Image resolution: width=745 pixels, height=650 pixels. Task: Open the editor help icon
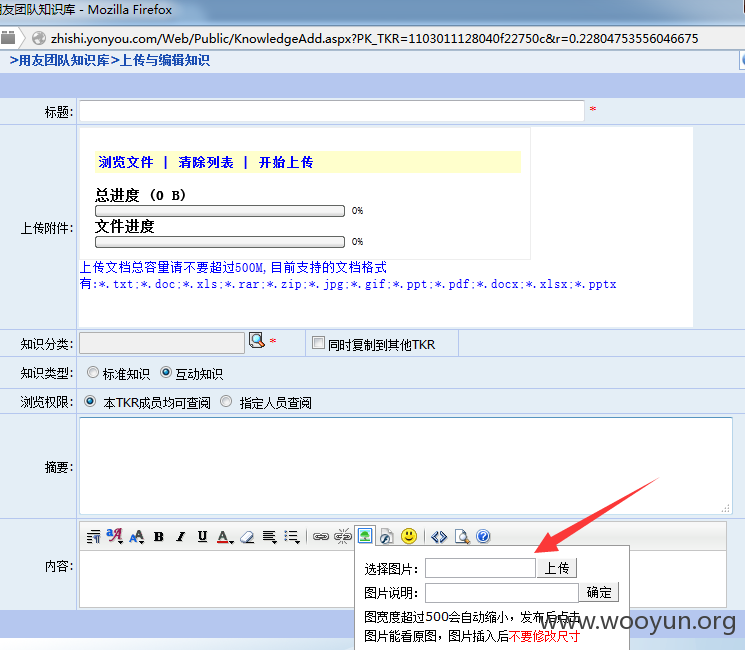tap(483, 536)
